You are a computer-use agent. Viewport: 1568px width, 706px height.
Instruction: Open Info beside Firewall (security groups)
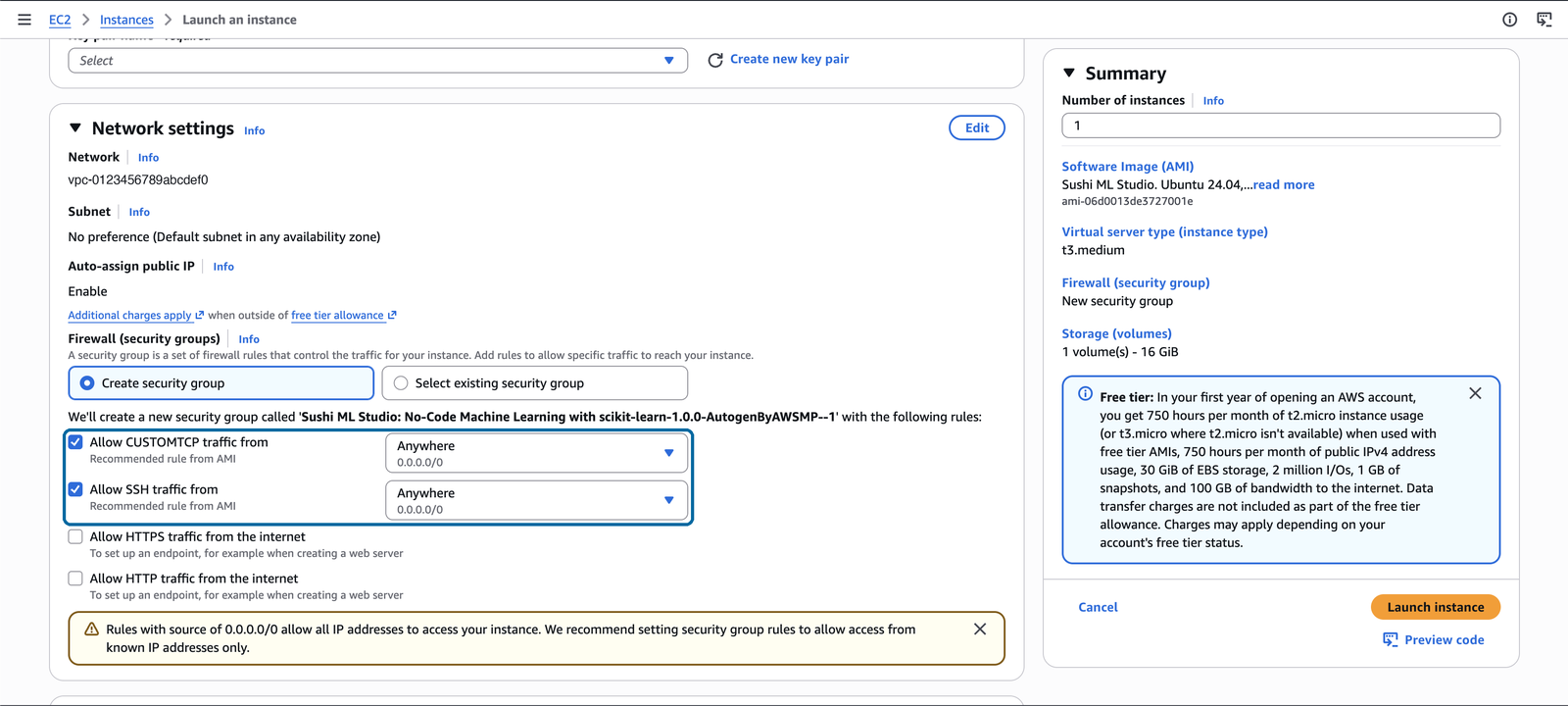point(249,339)
